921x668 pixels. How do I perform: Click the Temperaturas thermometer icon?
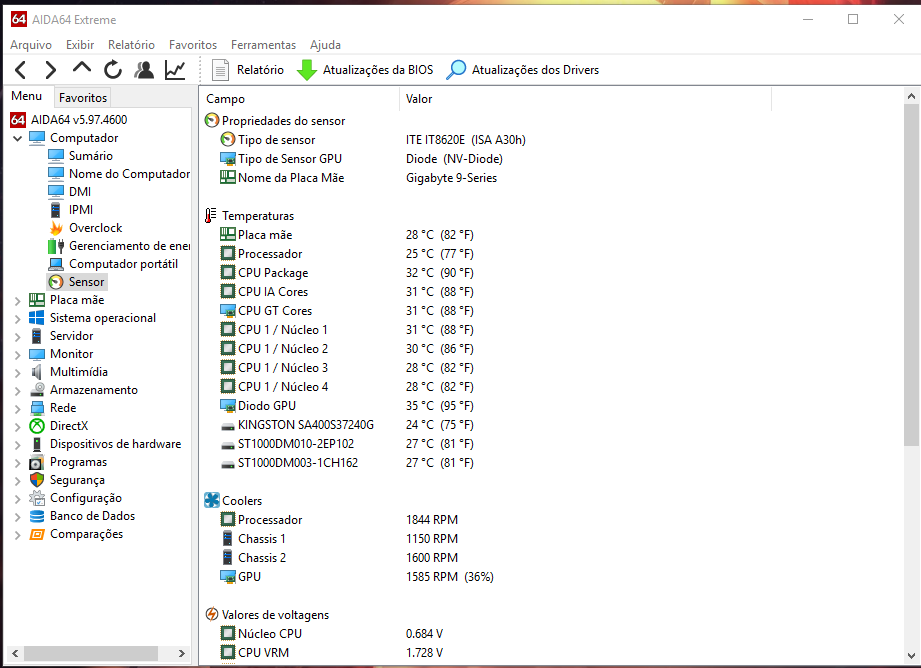[x=210, y=216]
